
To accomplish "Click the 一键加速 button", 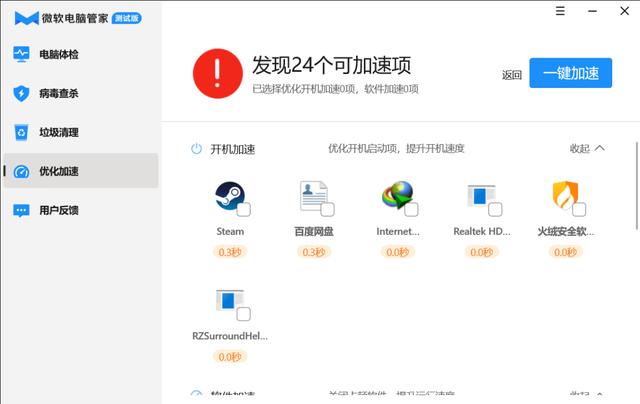I will point(571,73).
